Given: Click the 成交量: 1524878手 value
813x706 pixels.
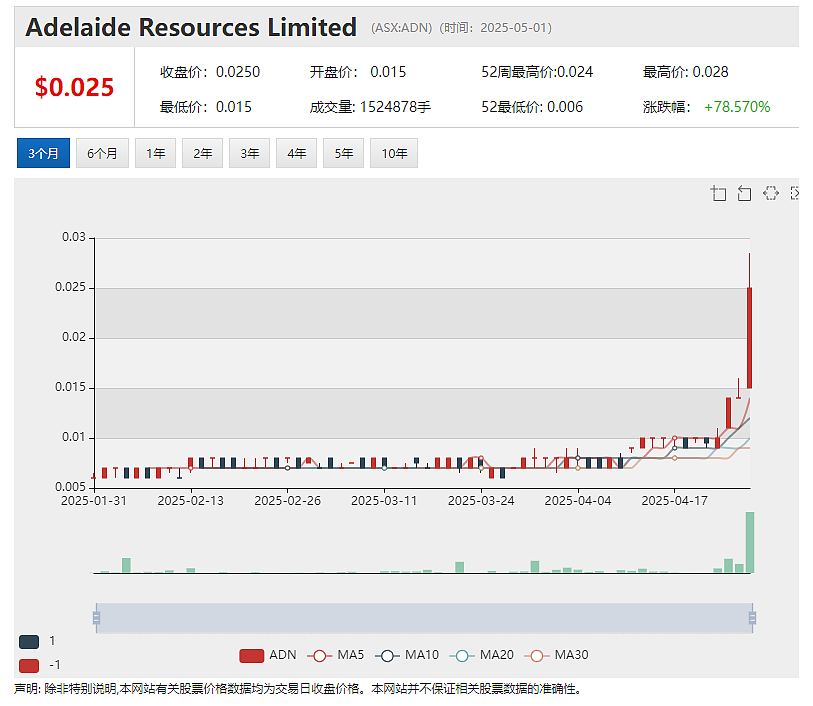Looking at the screenshot, I should 370,107.
